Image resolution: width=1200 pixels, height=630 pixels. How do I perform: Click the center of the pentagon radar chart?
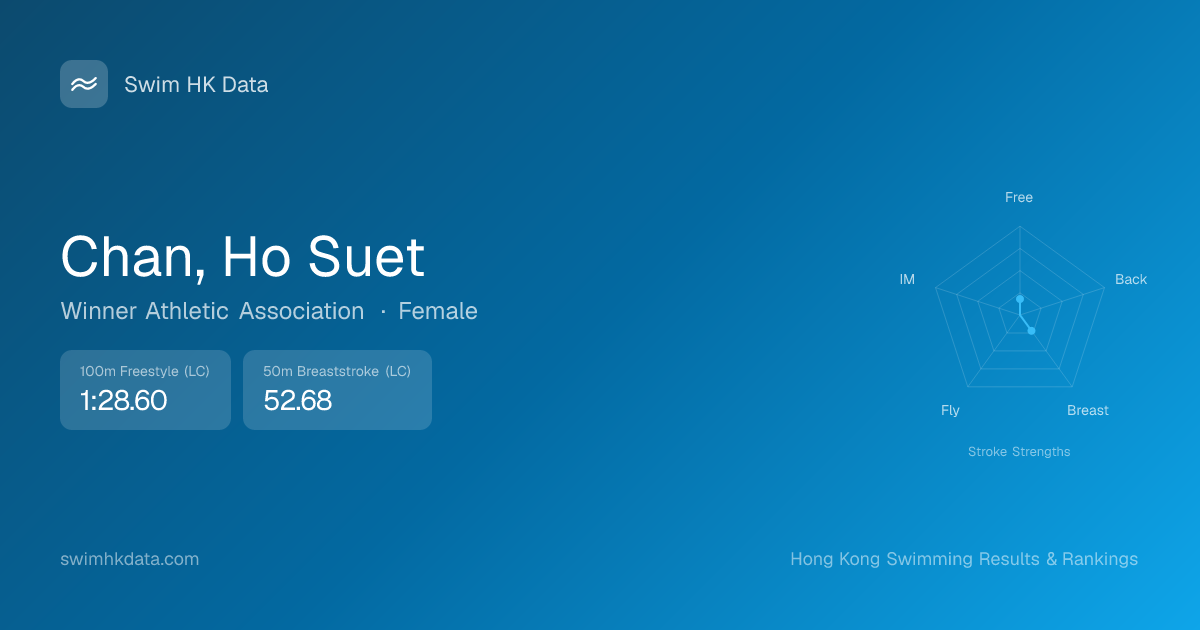1020,315
